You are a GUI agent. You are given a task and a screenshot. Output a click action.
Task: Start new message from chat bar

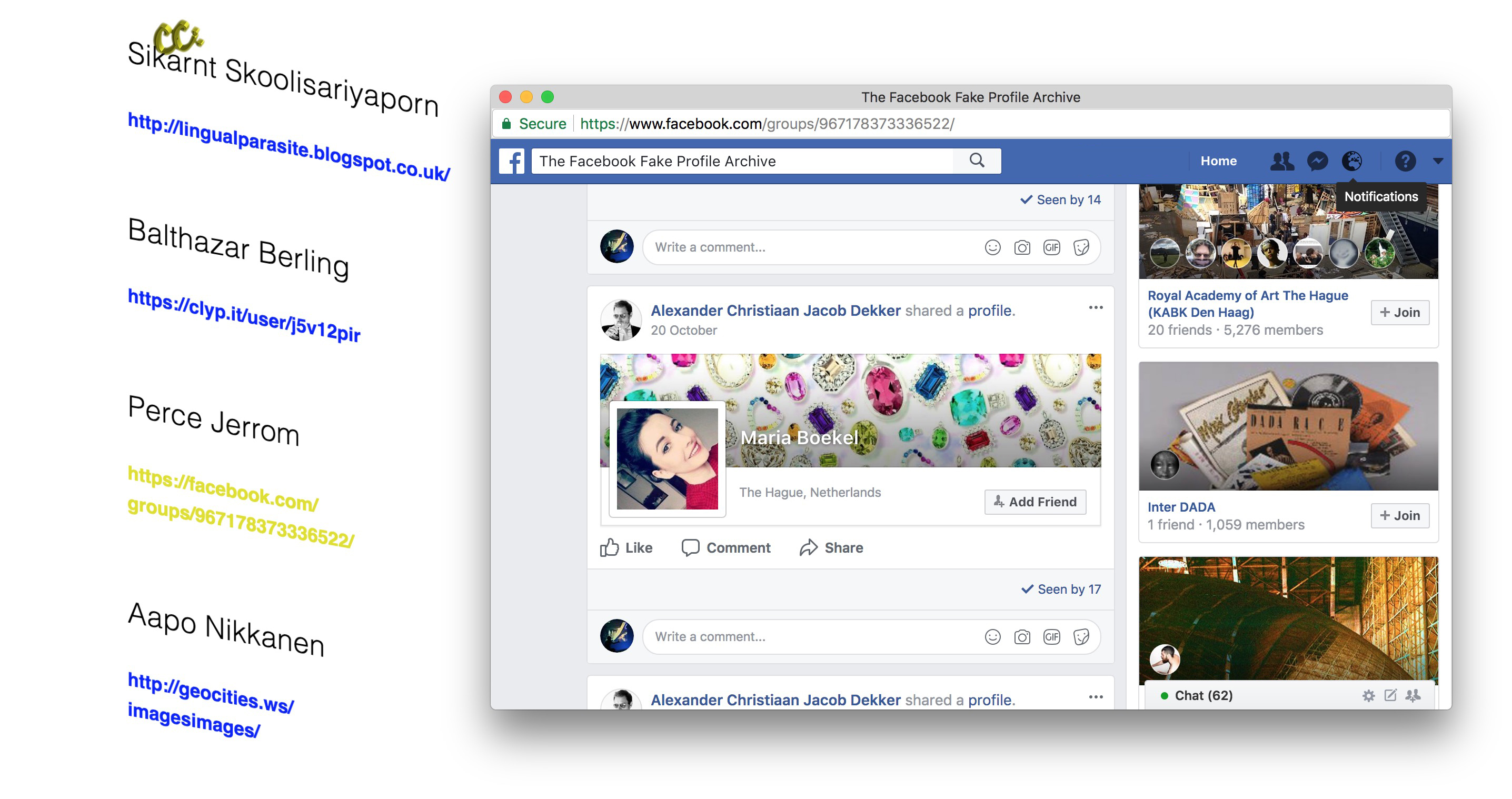point(1390,696)
